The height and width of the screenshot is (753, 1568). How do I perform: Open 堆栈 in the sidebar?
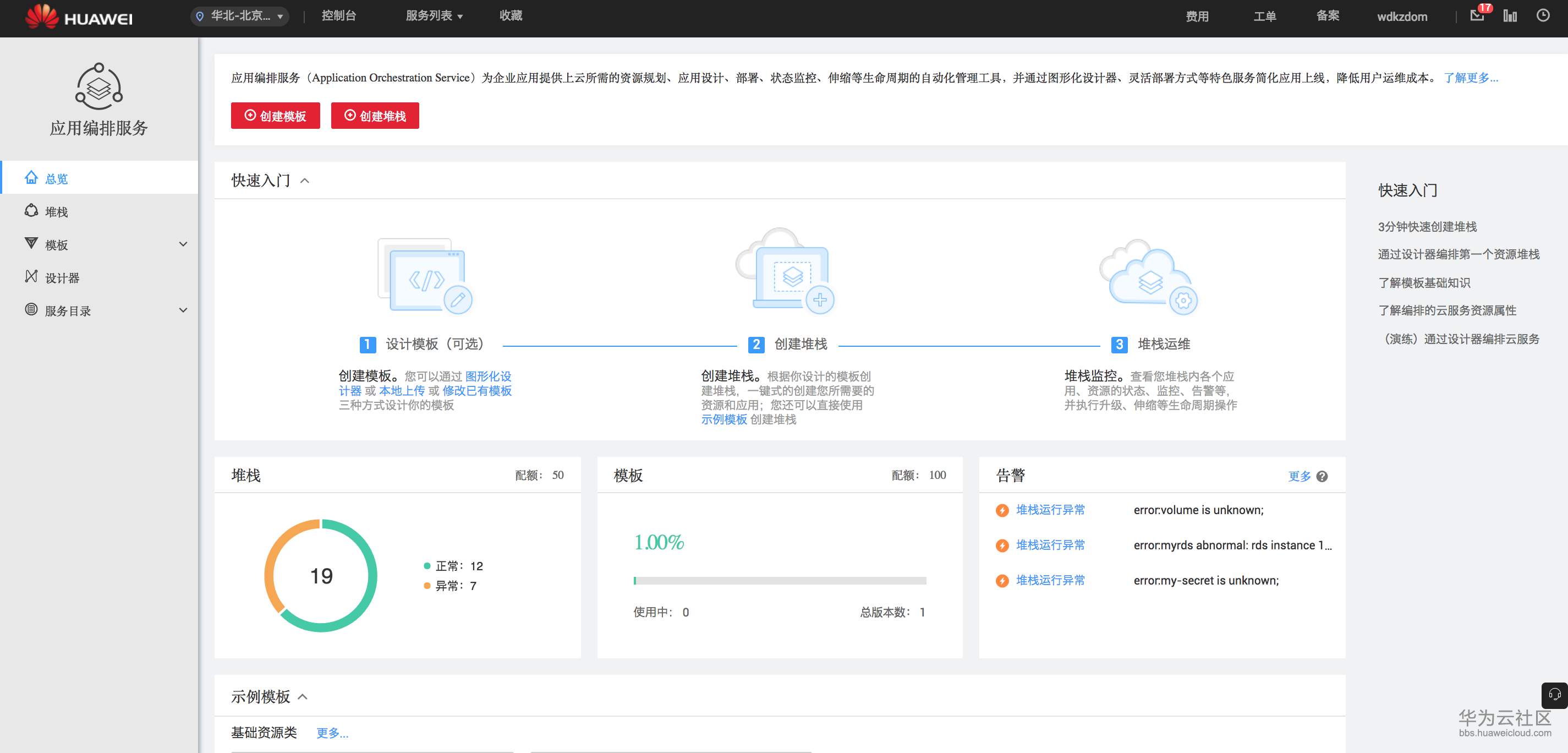pyautogui.click(x=57, y=211)
